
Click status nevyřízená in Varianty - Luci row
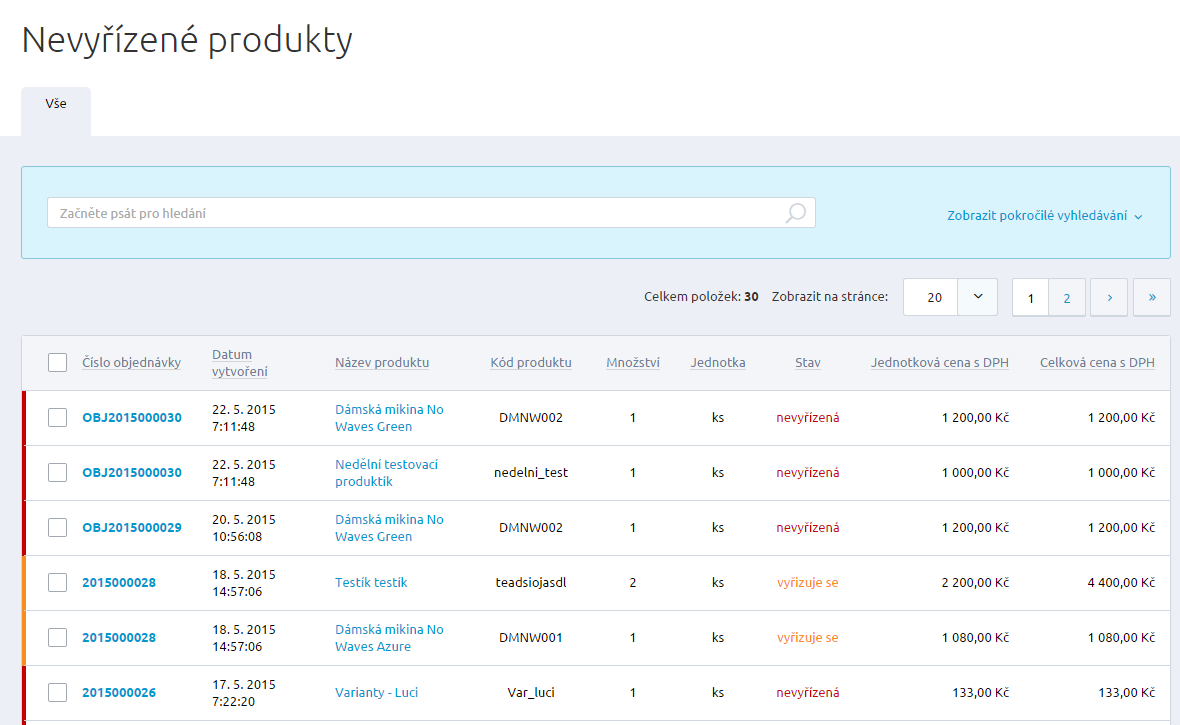point(807,692)
